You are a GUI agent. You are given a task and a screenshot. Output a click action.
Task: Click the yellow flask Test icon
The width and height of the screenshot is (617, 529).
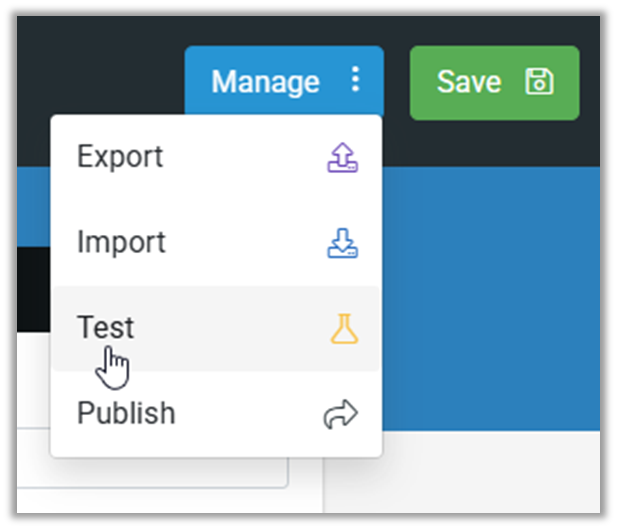coord(343,328)
